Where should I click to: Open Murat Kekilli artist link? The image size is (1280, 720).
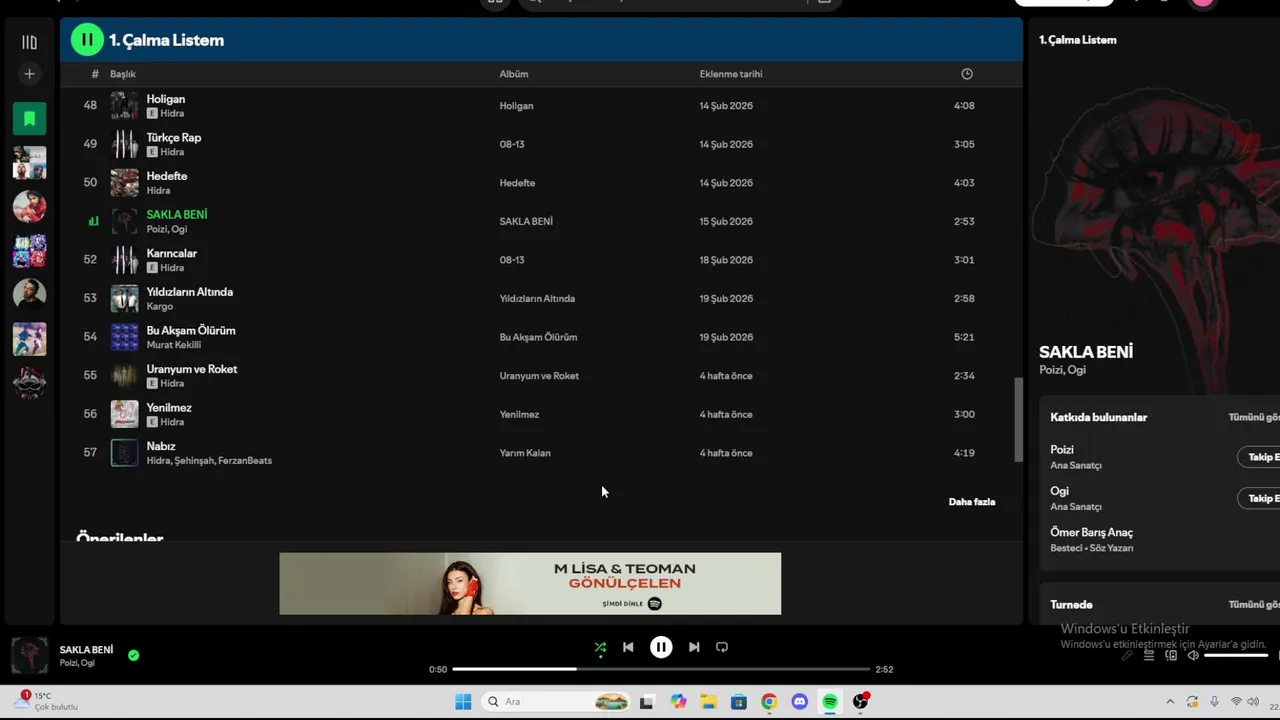tap(174, 345)
